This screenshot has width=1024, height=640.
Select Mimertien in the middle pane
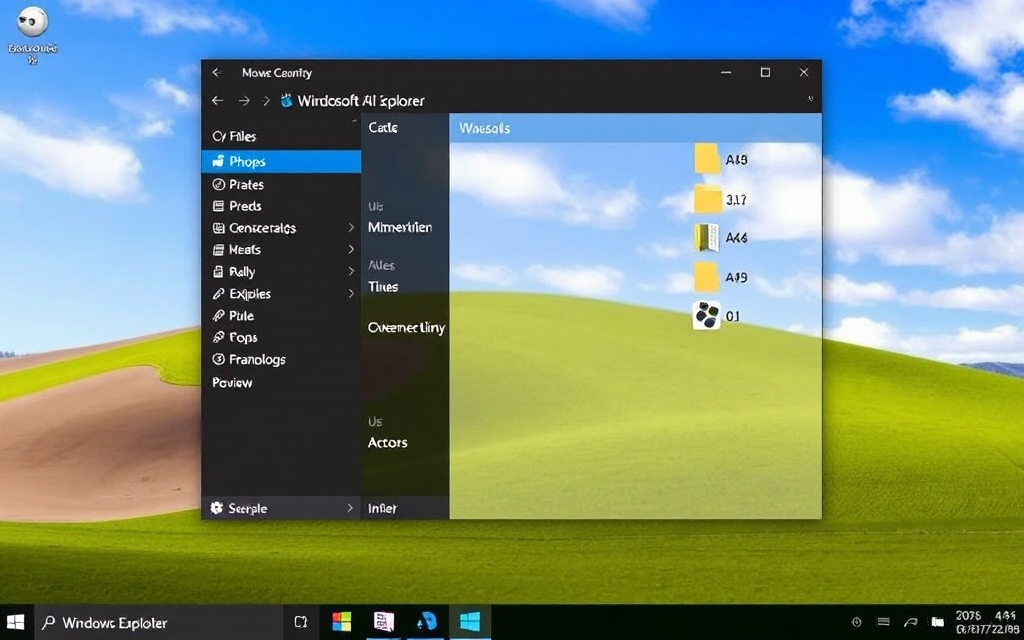click(x=400, y=228)
